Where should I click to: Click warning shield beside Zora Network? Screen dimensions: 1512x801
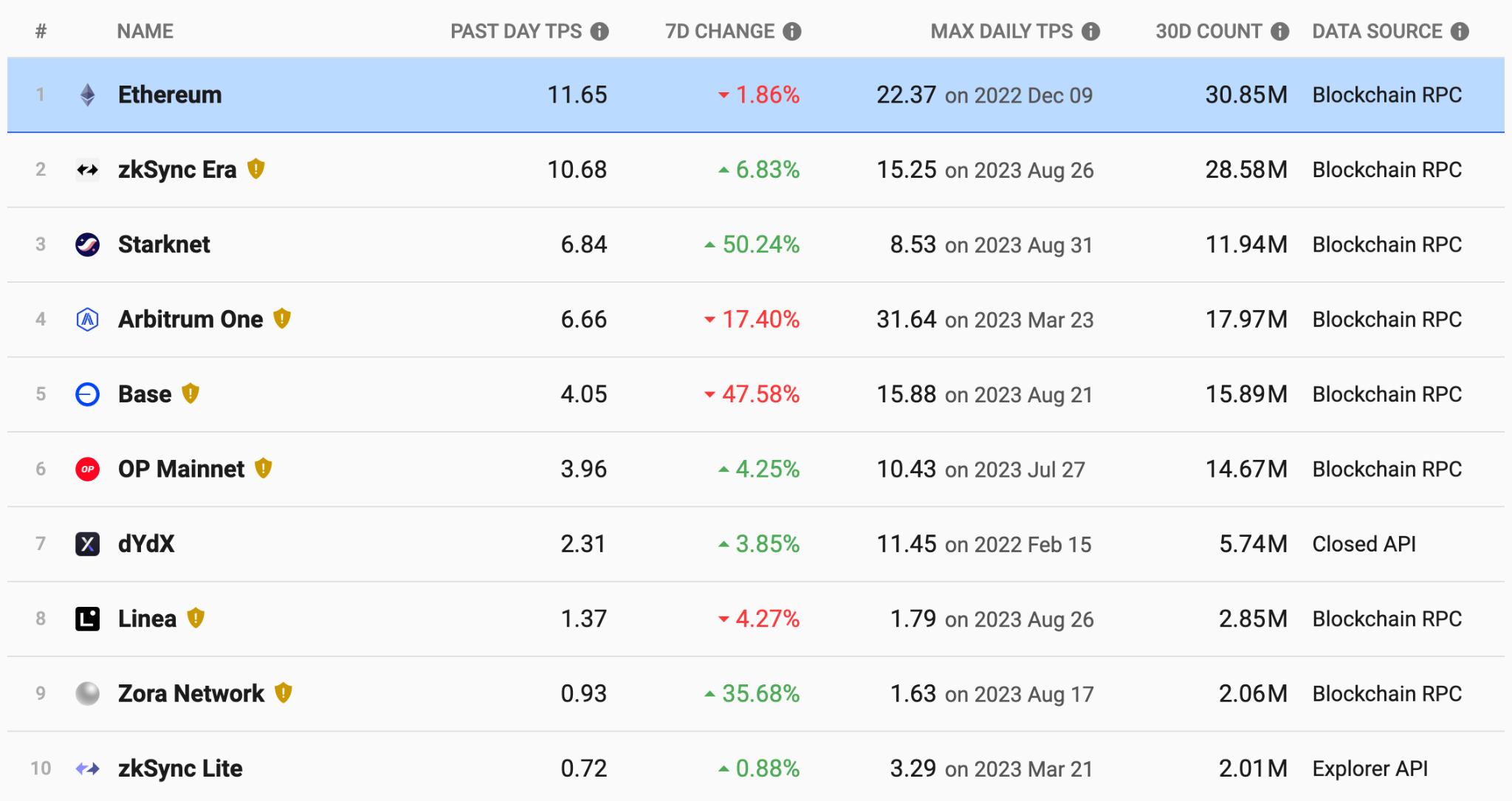coord(283,692)
